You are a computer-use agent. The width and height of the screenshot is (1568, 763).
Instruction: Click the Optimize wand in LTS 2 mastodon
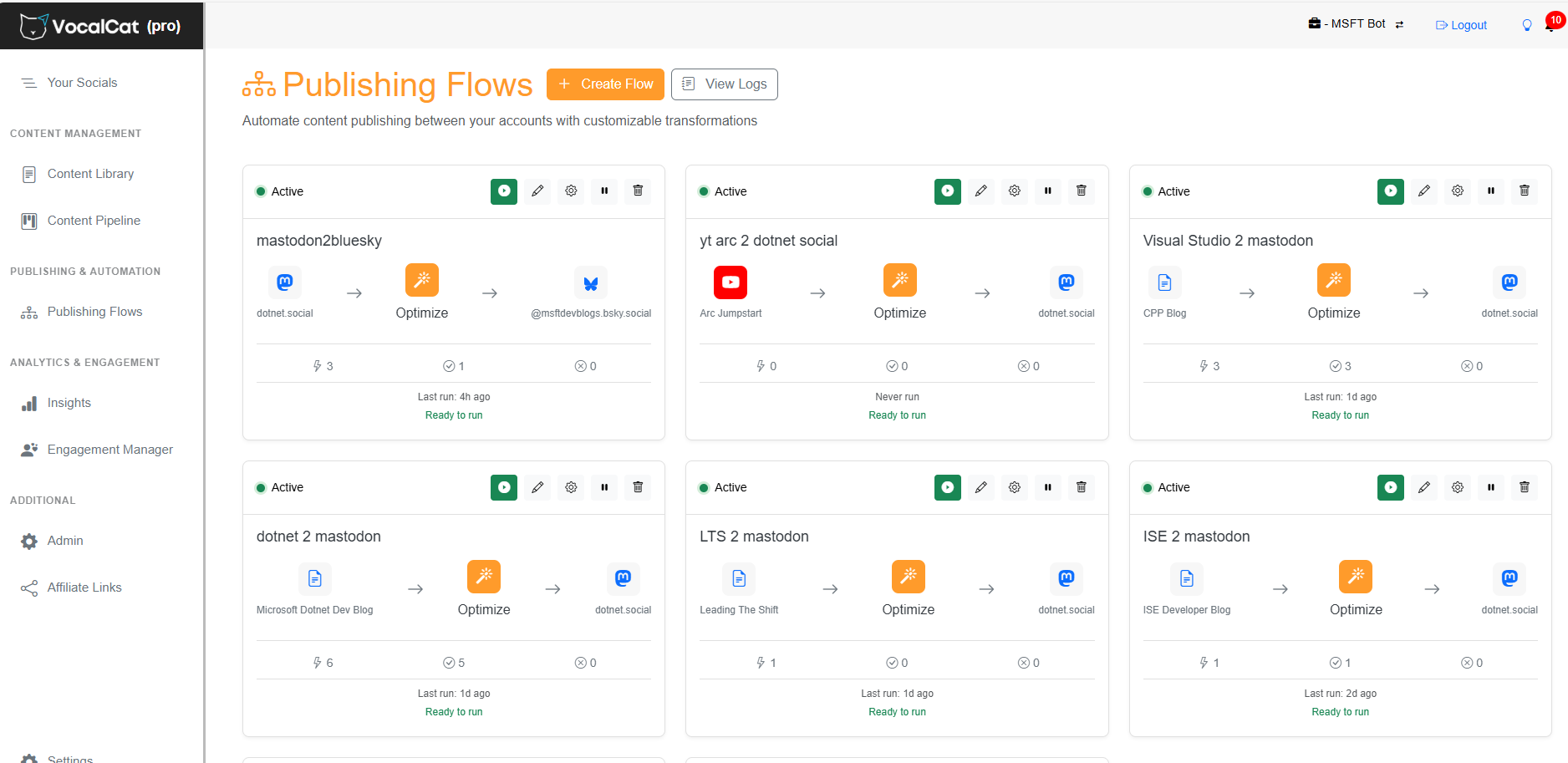point(908,577)
